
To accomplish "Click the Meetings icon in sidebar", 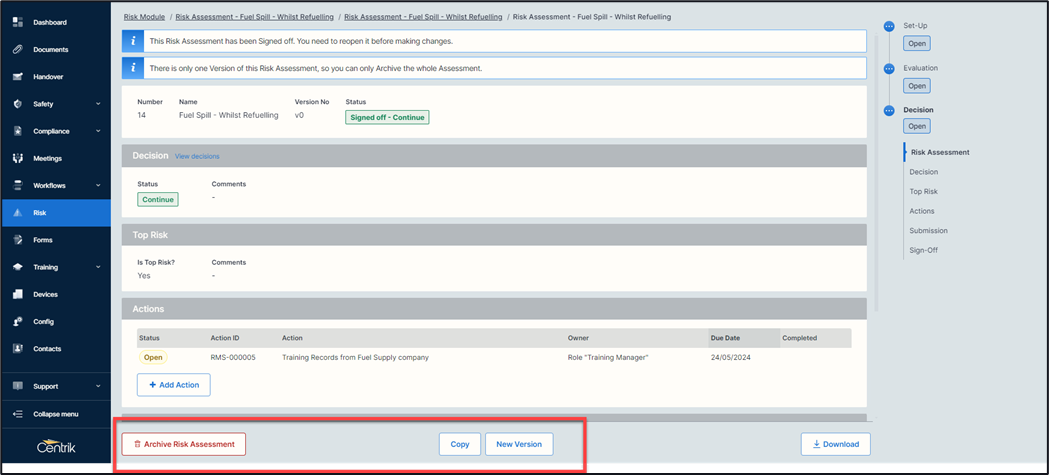I will click(x=17, y=158).
